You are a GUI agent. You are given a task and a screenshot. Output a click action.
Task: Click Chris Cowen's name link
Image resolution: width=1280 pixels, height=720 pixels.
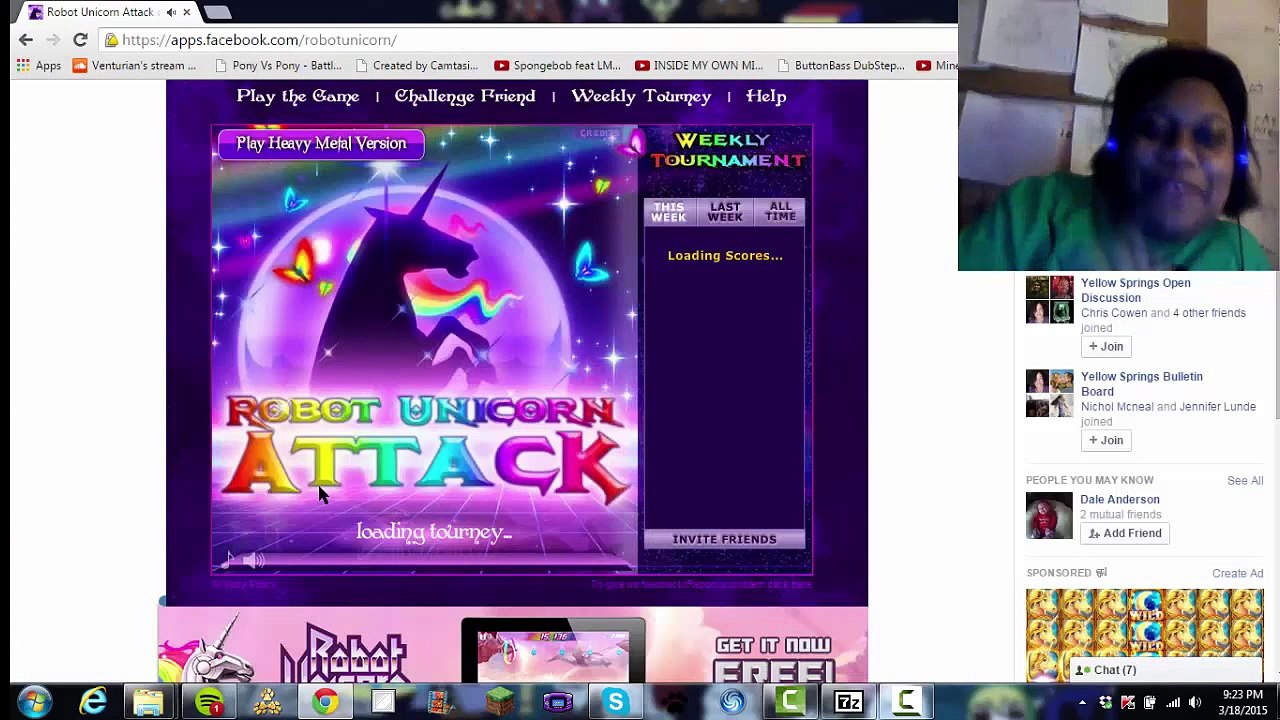coord(1114,313)
